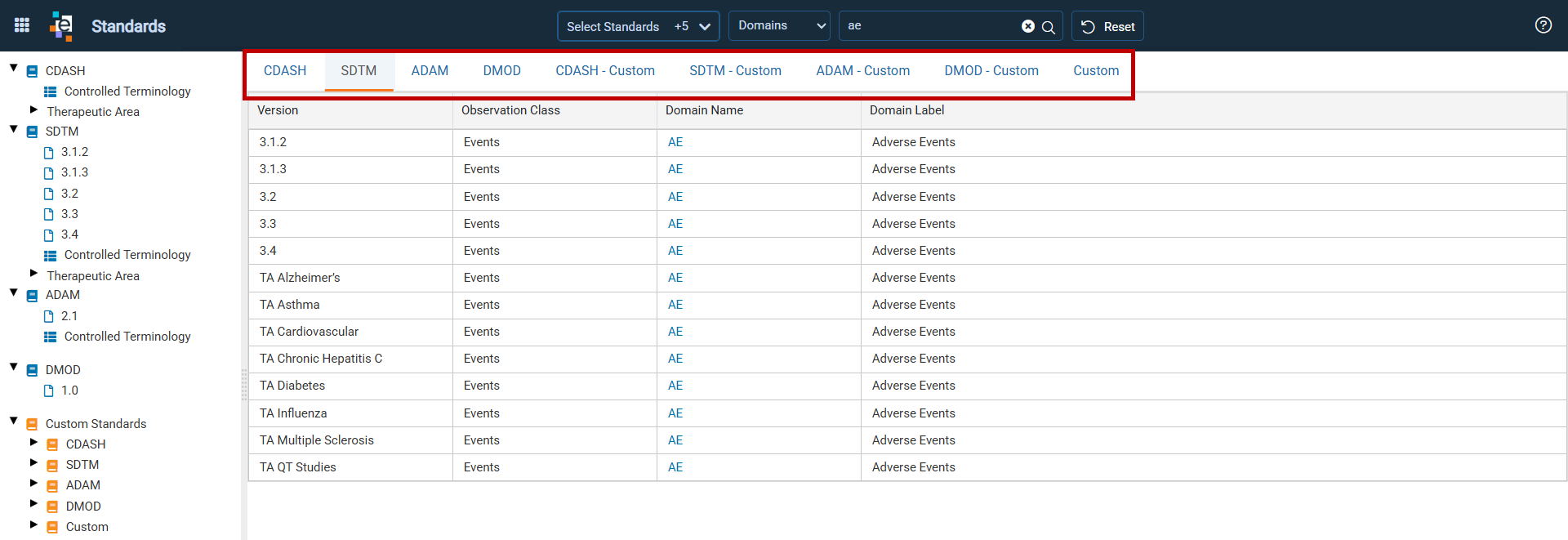
Task: Switch to the ADAM tab
Action: coord(430,71)
